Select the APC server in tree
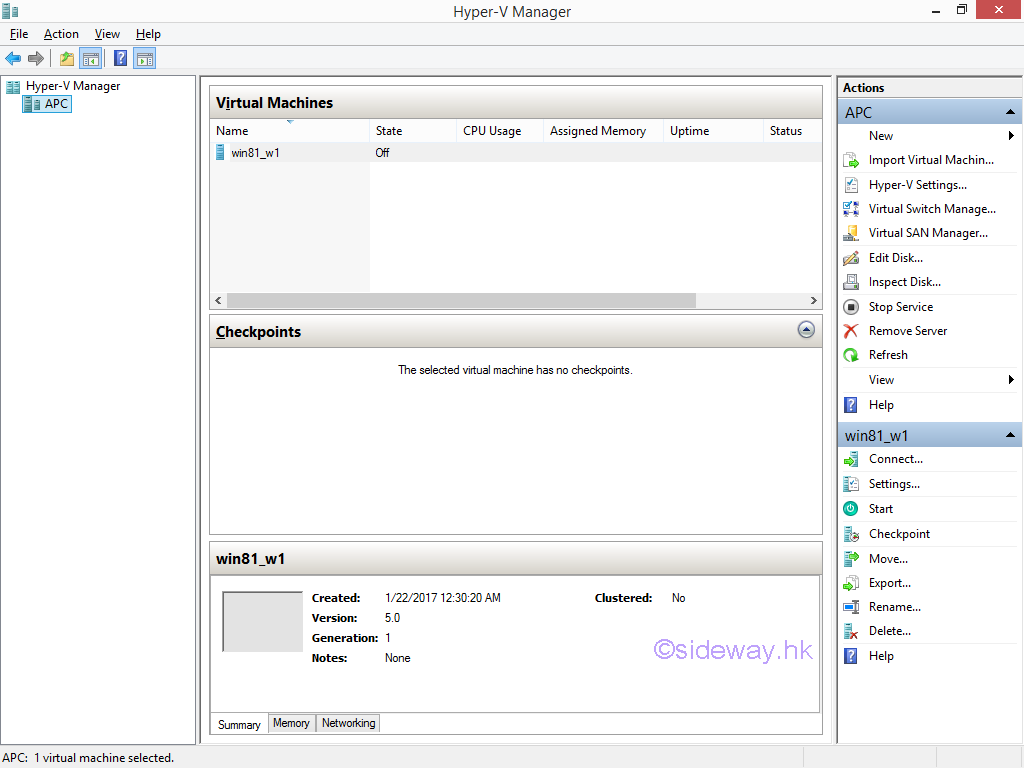 pyautogui.click(x=56, y=104)
